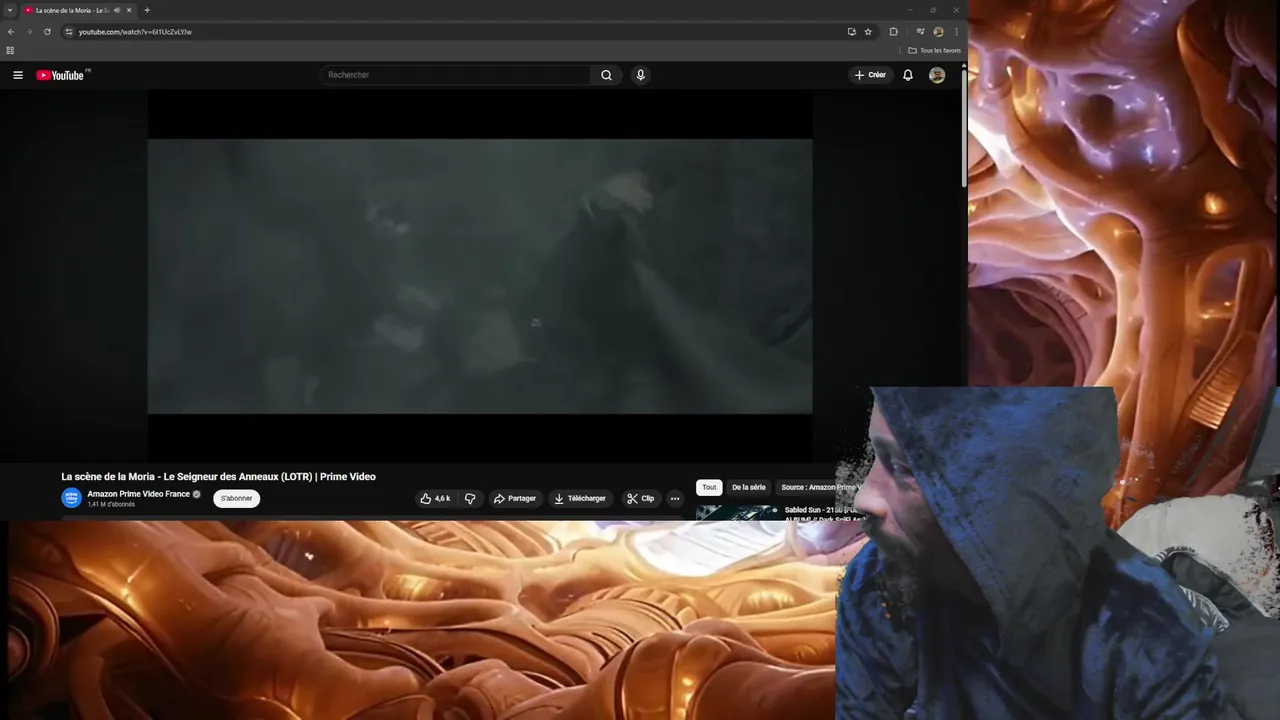
Task: Click the Créer button
Action: pos(870,75)
